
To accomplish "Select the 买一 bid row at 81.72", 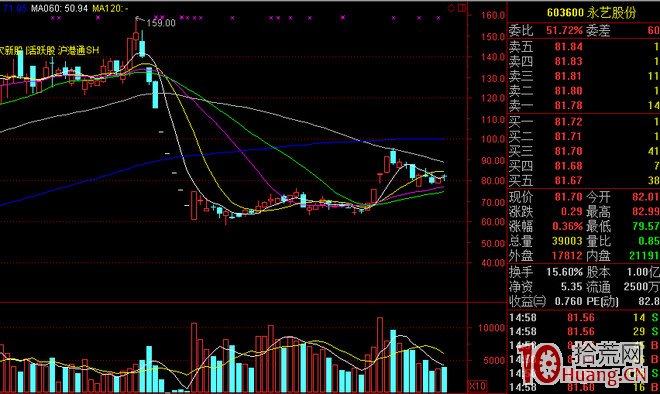I will tap(584, 122).
